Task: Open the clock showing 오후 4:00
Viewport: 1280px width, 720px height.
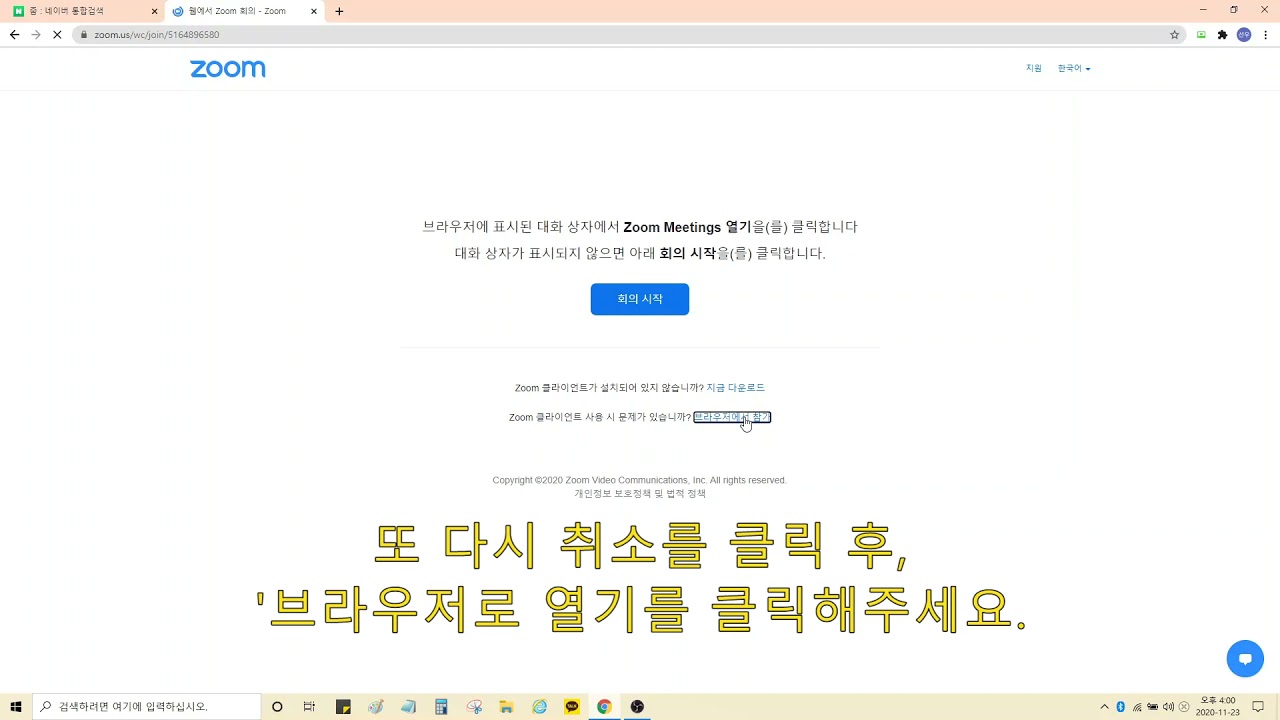Action: [1217, 707]
